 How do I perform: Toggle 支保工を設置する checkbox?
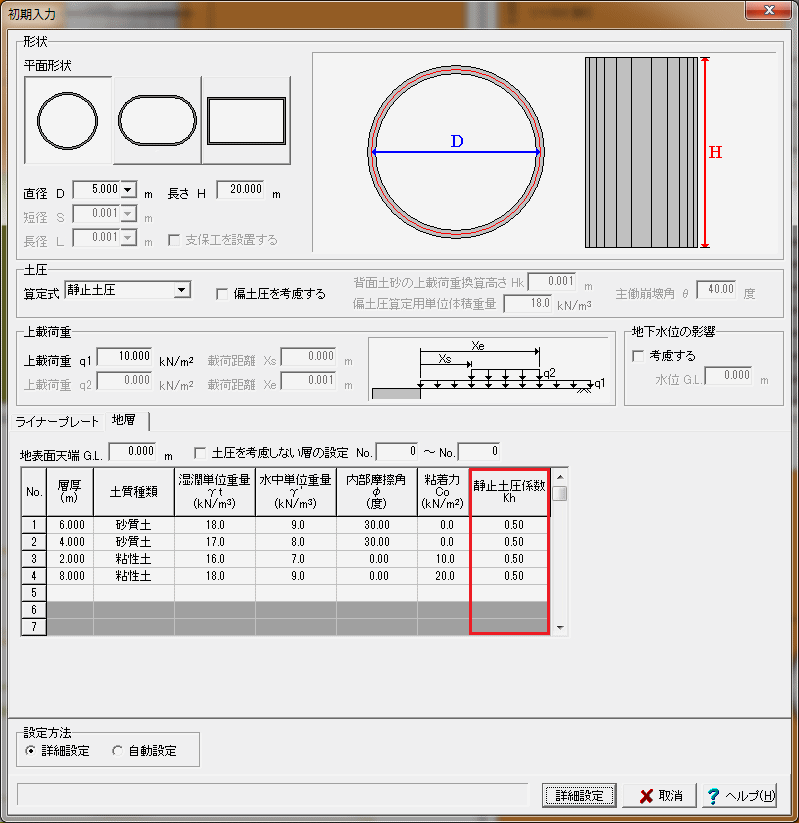click(x=174, y=240)
